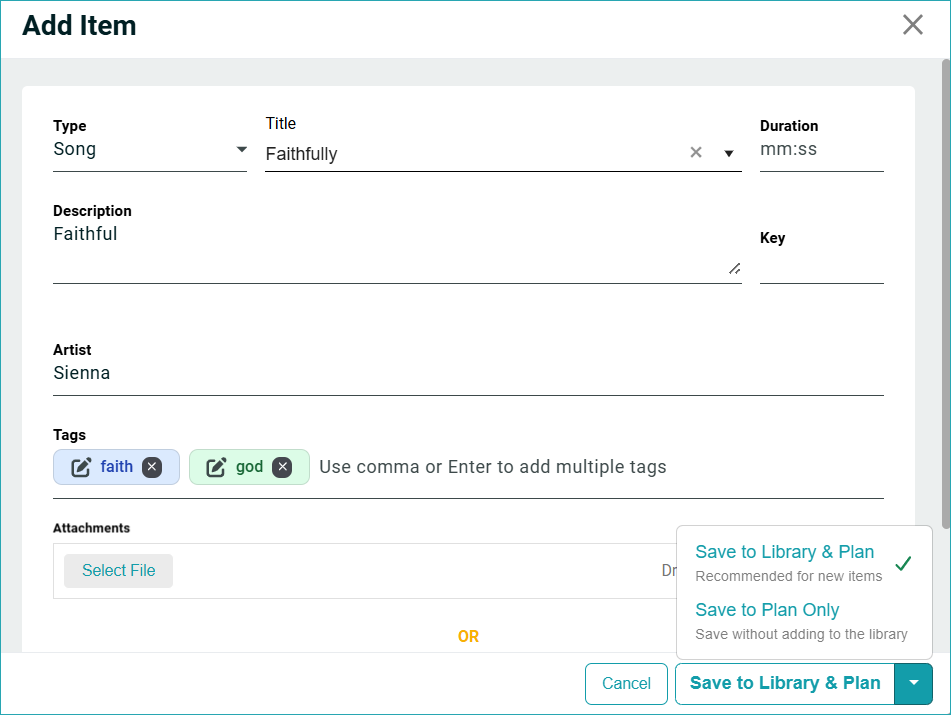Image resolution: width=951 pixels, height=715 pixels.
Task: Focus the Duration mm:ss field
Action: (x=820, y=150)
